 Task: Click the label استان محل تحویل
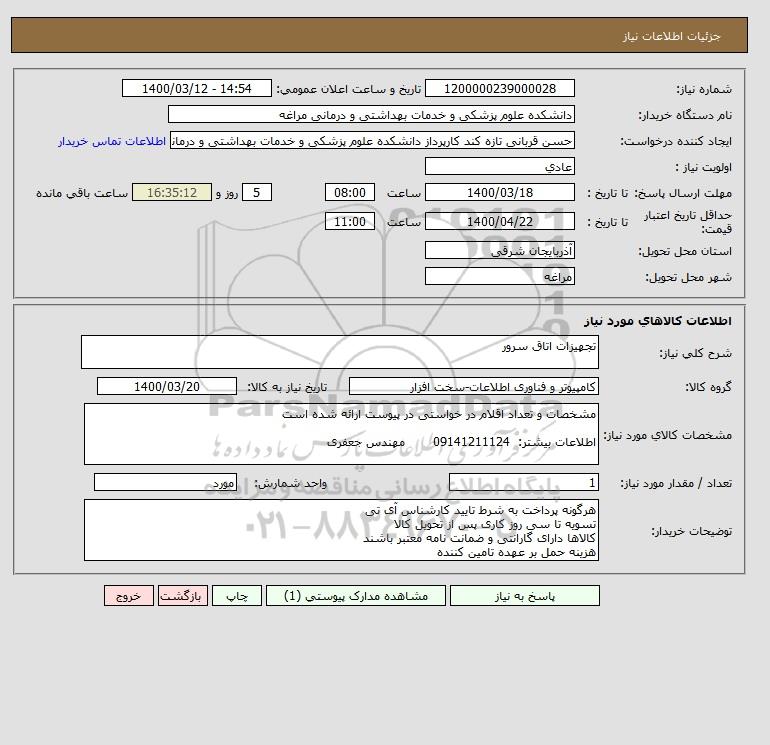685,251
